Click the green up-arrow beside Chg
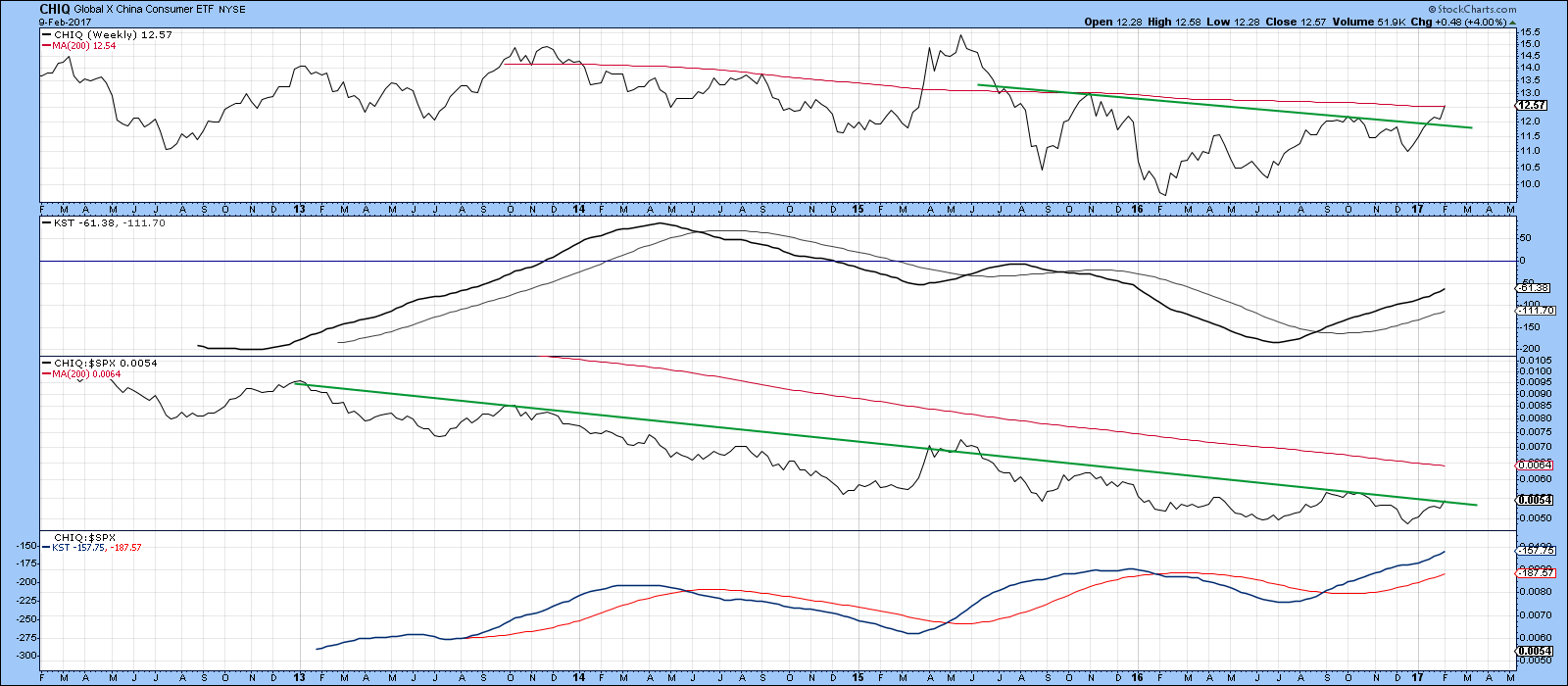This screenshot has width=1568, height=686. pos(1434,22)
